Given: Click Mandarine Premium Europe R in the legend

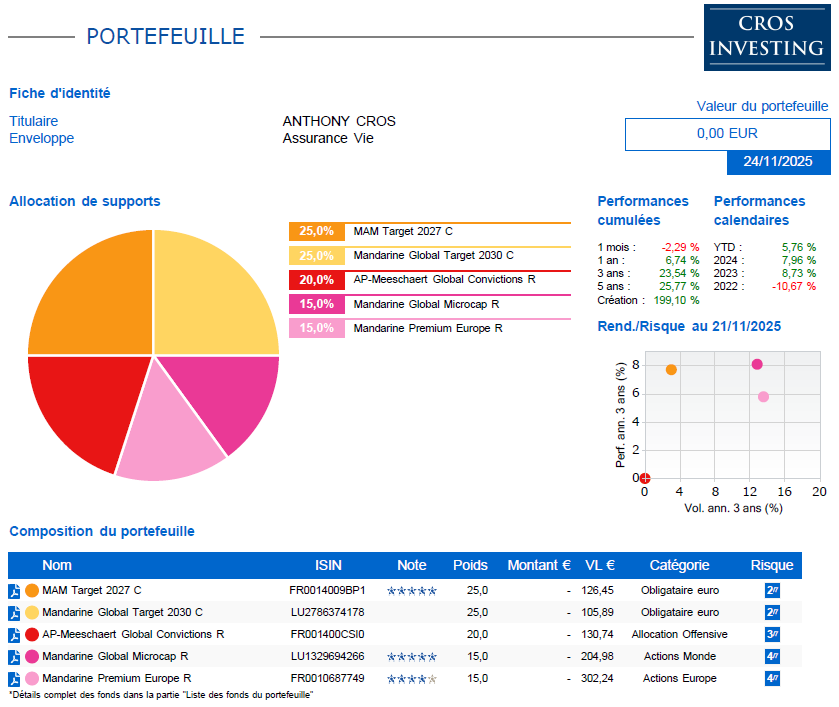Looking at the screenshot, I should click(428, 328).
